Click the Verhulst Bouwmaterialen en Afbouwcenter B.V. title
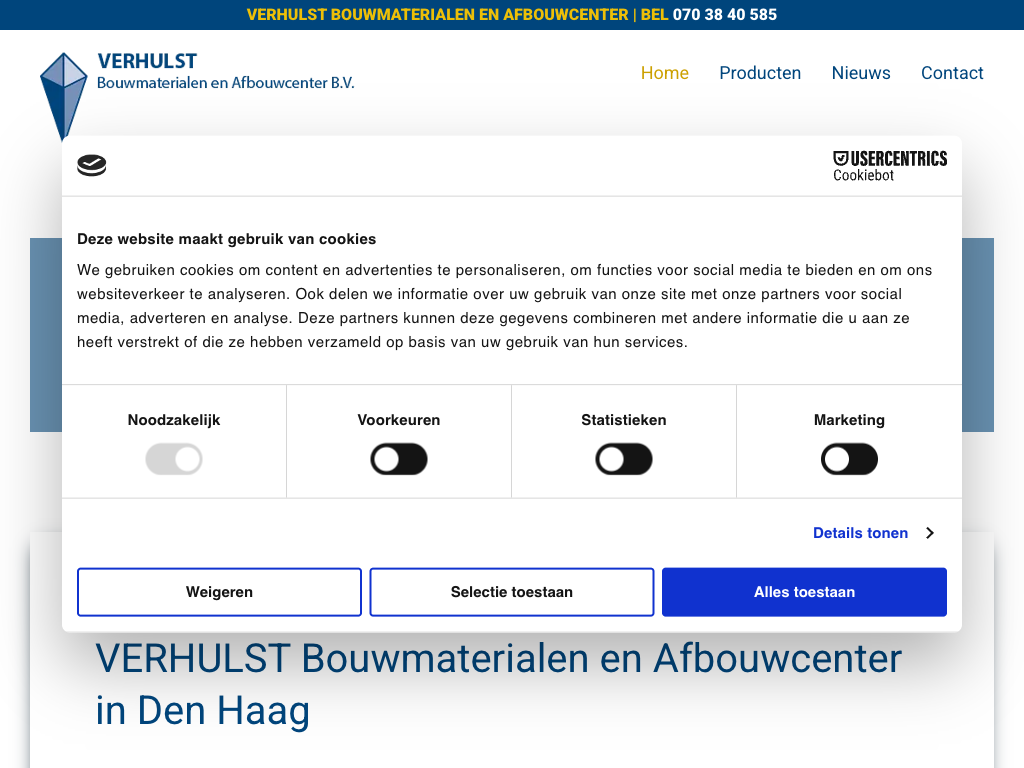 (x=225, y=71)
